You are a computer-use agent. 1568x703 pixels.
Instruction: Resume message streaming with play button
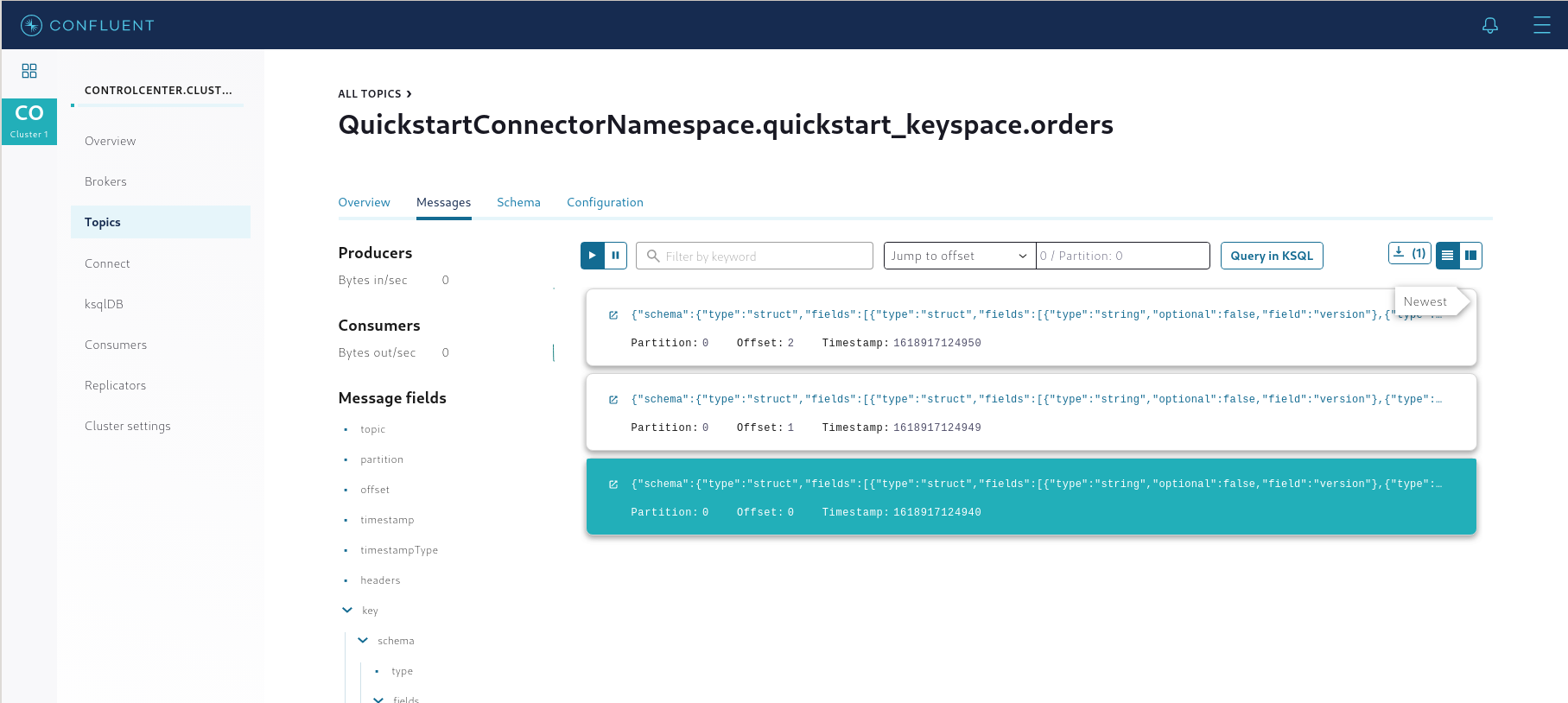click(592, 256)
